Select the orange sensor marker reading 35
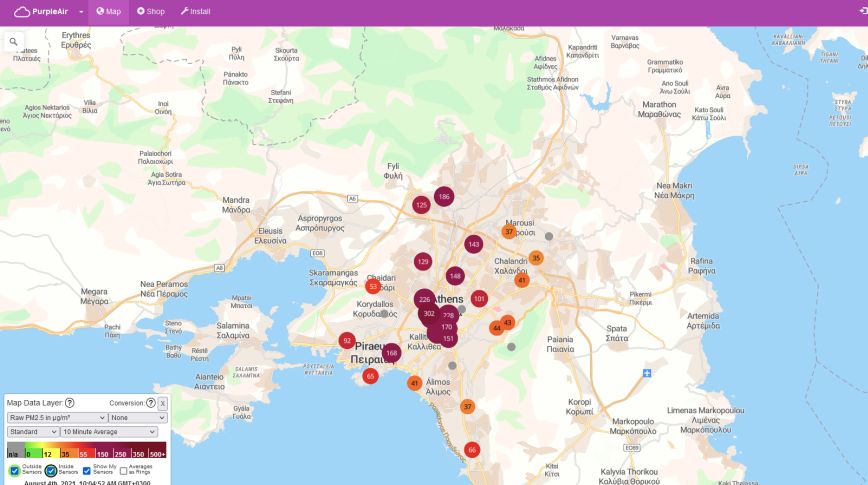 pyautogui.click(x=536, y=258)
